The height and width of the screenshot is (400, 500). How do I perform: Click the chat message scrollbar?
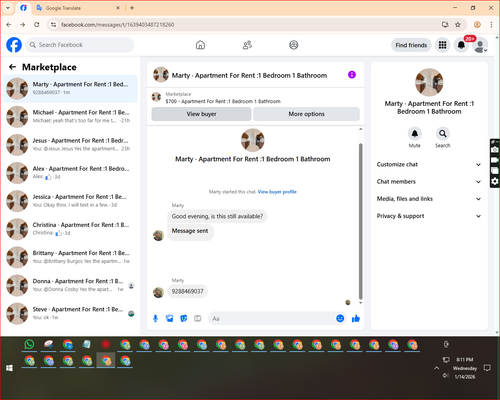tap(360, 222)
